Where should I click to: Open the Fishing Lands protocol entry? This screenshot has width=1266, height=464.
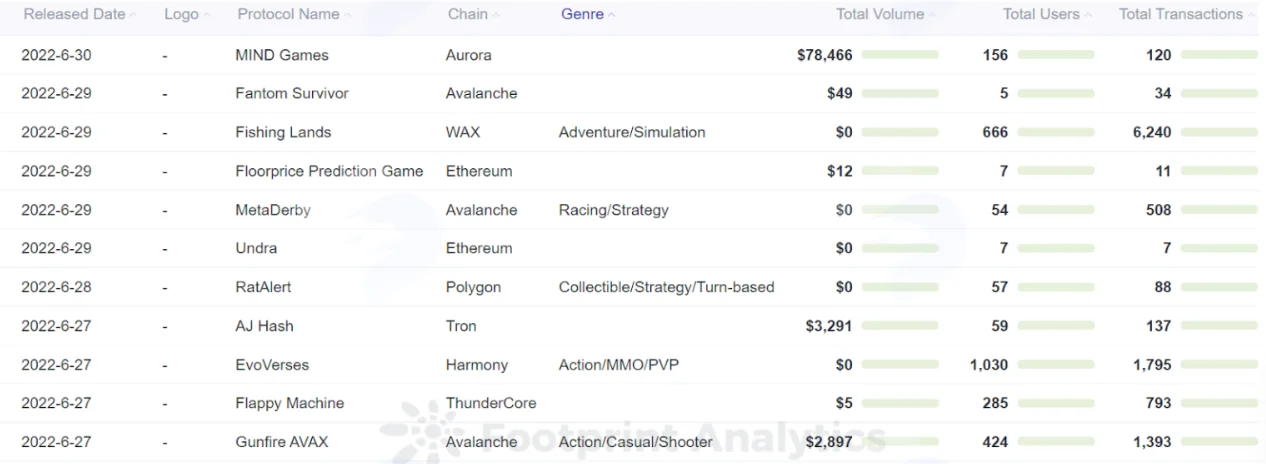tap(283, 132)
